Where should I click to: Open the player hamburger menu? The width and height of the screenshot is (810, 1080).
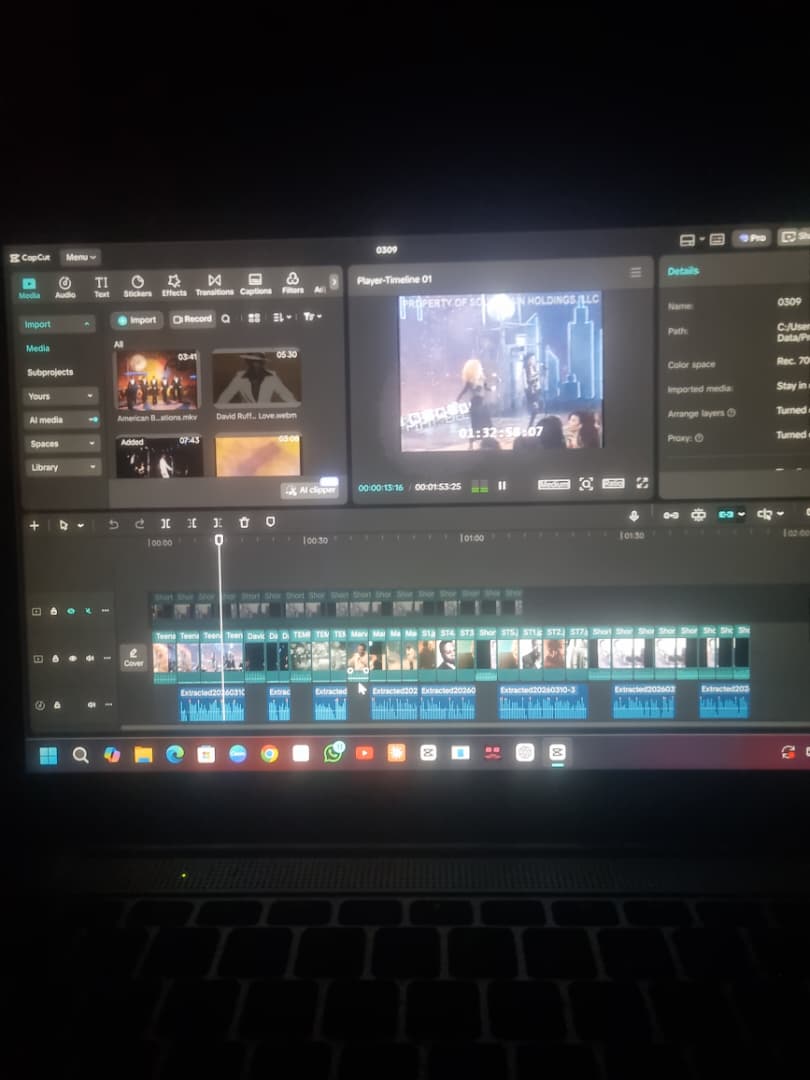(636, 273)
